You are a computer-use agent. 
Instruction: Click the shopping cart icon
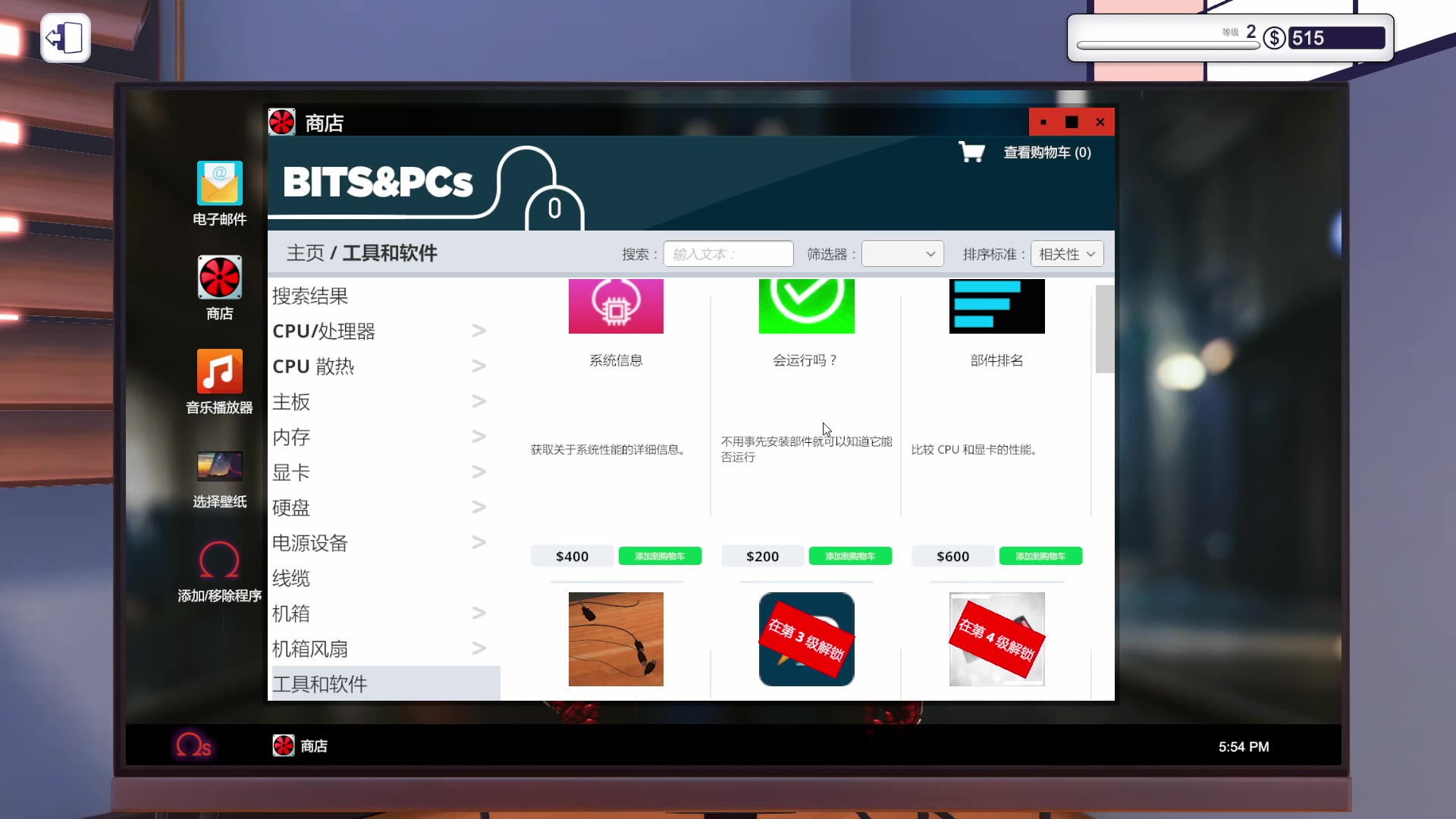[x=971, y=152]
